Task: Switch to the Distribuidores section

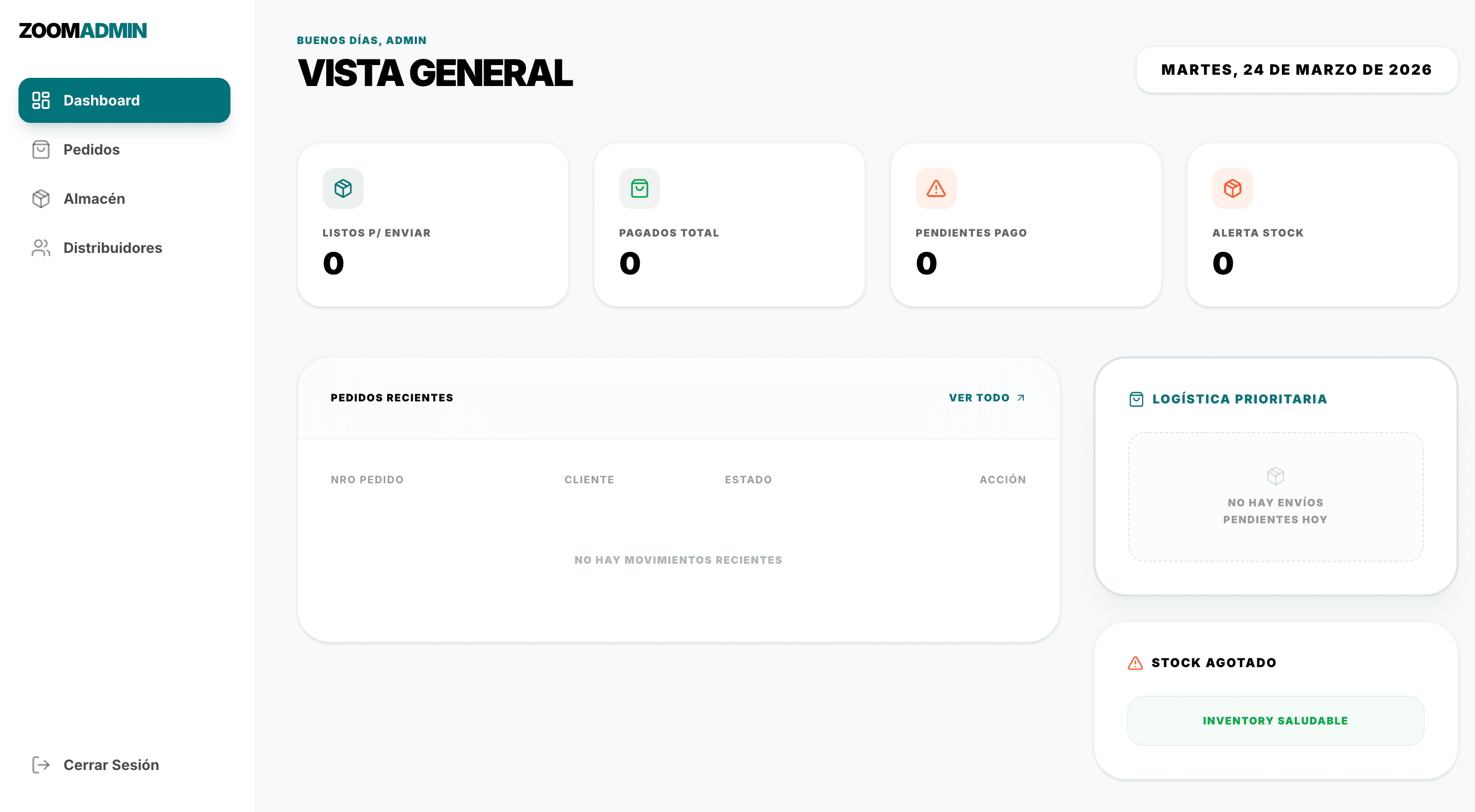Action: [x=112, y=248]
